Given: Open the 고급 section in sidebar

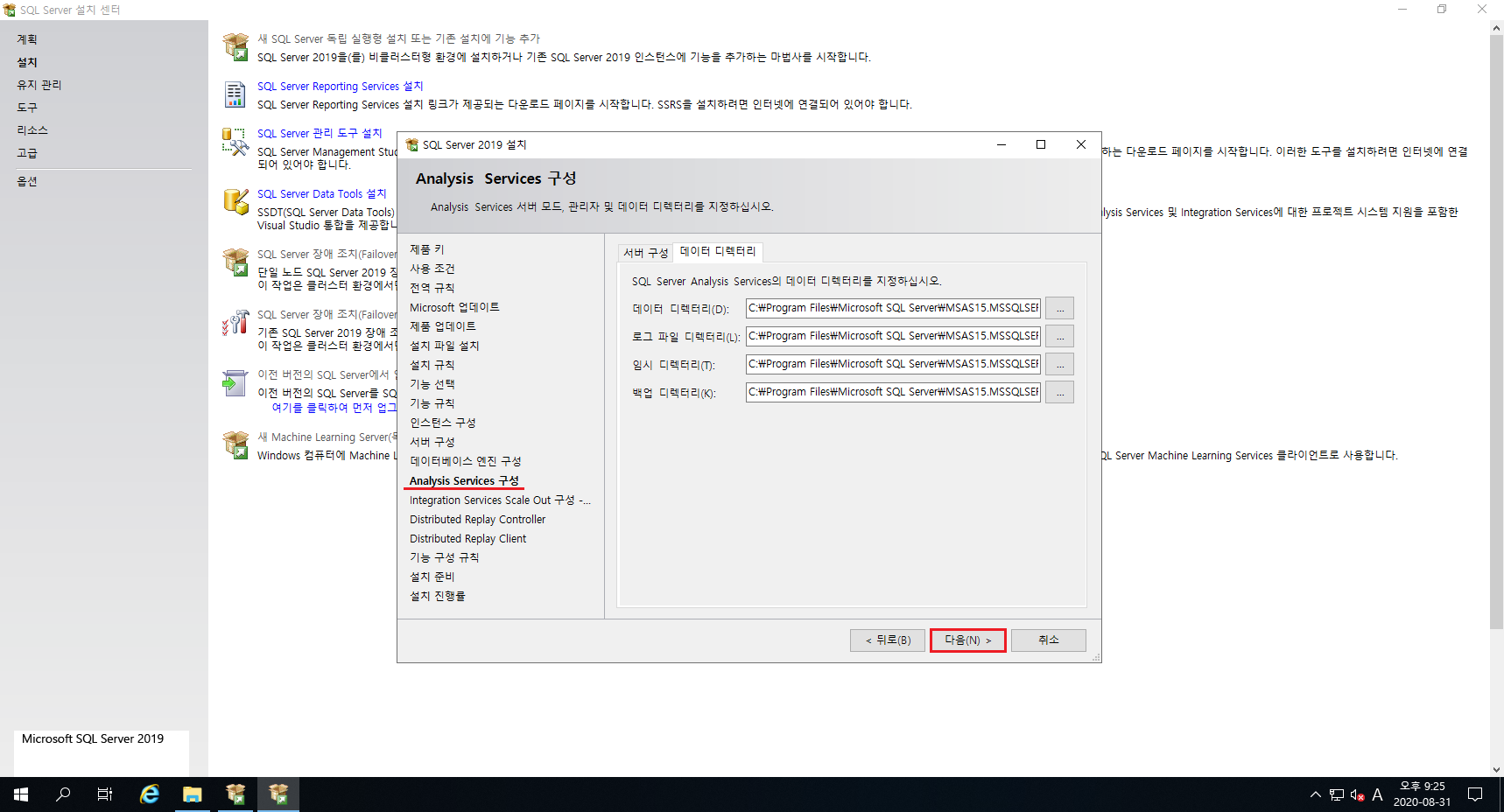Looking at the screenshot, I should [x=27, y=153].
